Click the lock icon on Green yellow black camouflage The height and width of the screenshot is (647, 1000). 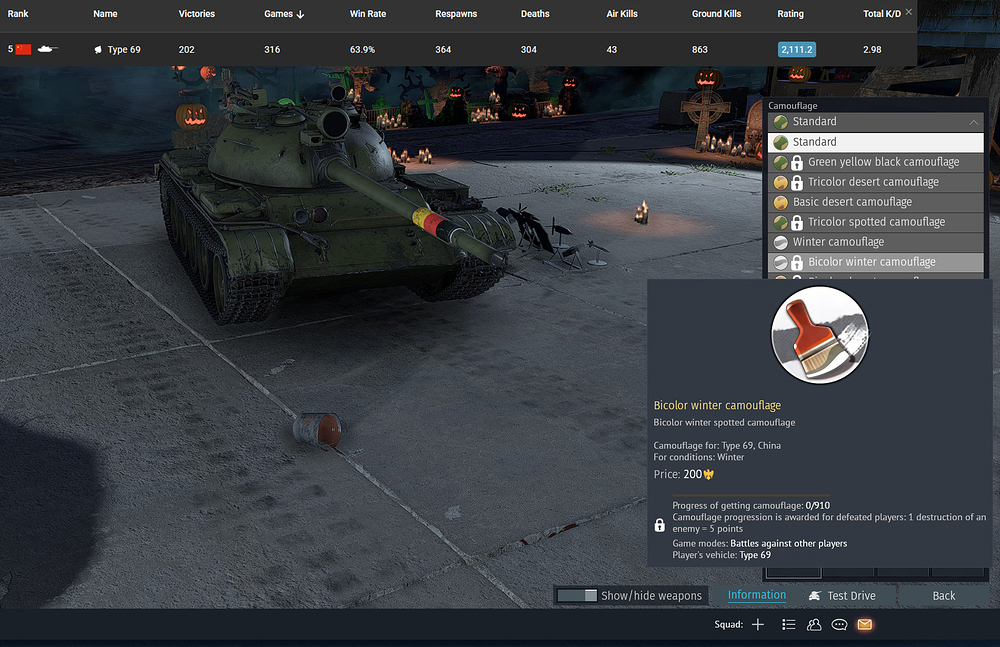(x=797, y=163)
